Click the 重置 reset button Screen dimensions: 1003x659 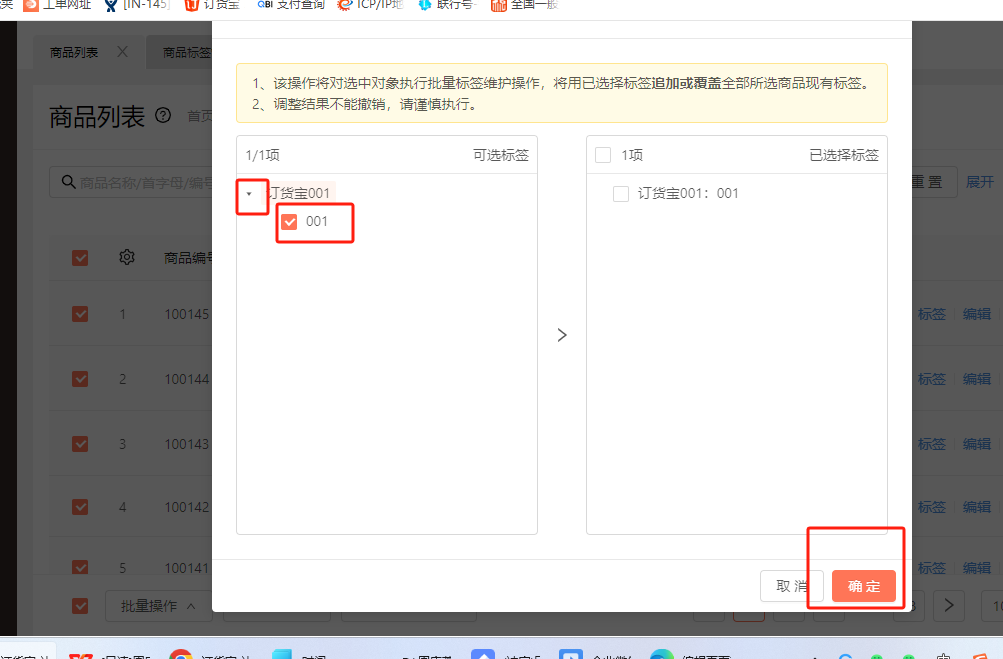coord(933,182)
